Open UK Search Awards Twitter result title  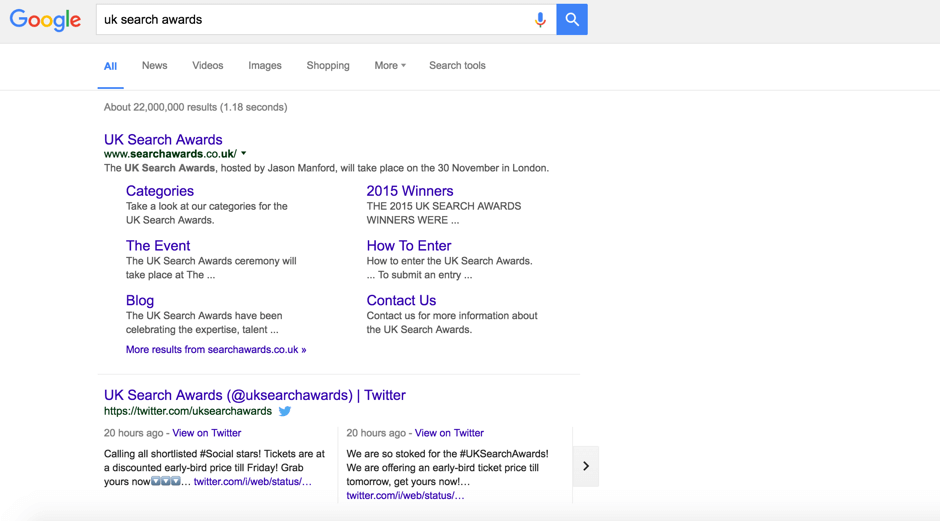(x=255, y=395)
